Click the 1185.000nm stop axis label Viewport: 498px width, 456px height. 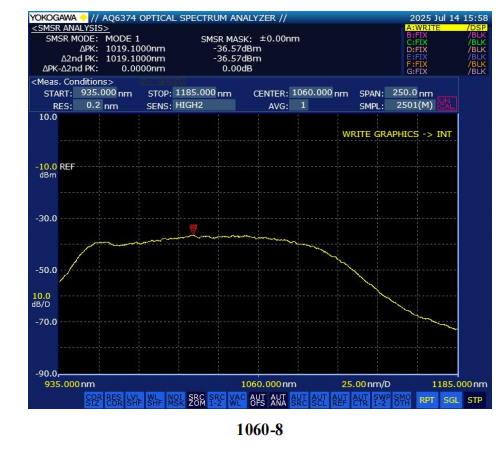point(459,384)
